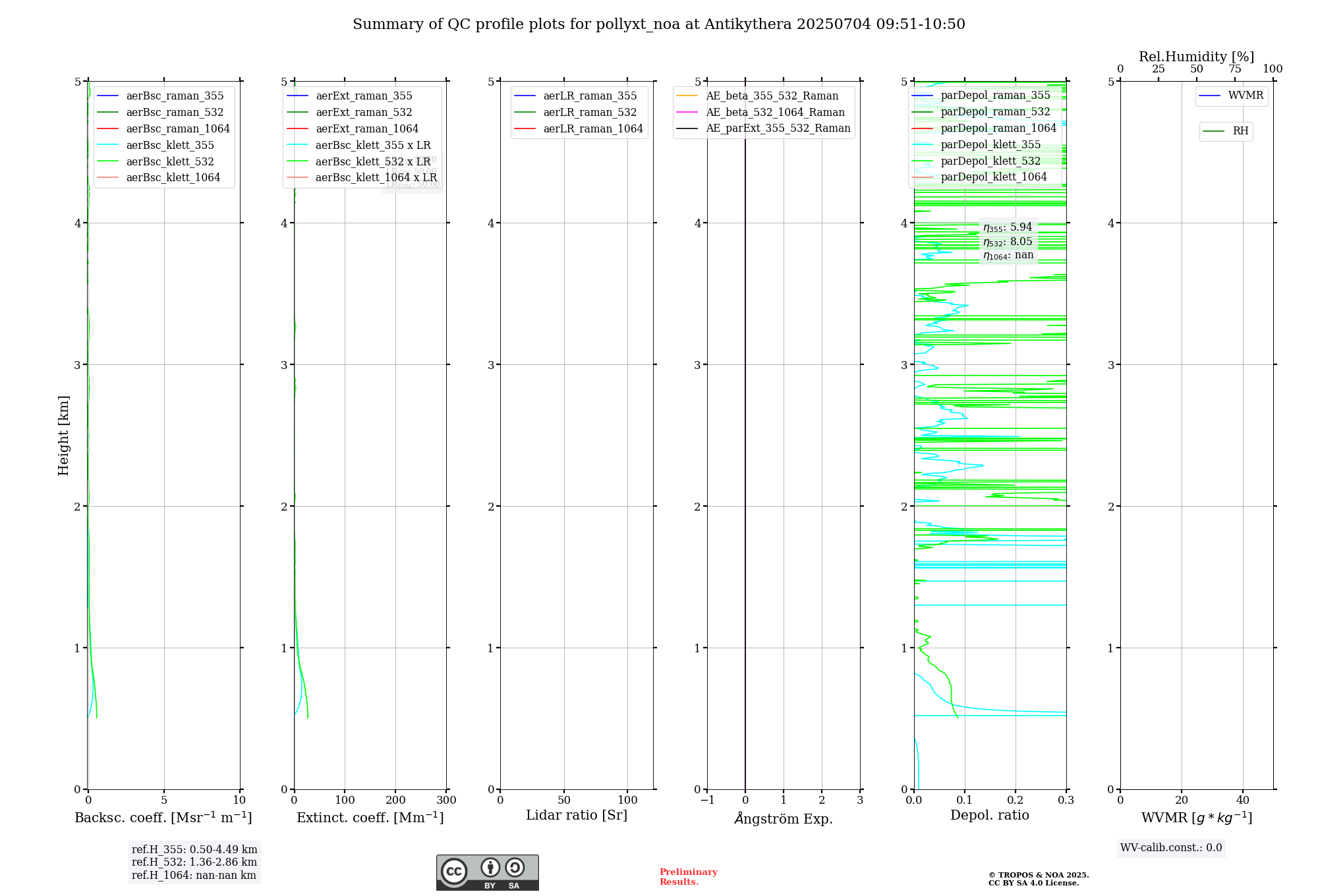Click the RH legend entry
The image size is (1318, 896).
point(1226,131)
